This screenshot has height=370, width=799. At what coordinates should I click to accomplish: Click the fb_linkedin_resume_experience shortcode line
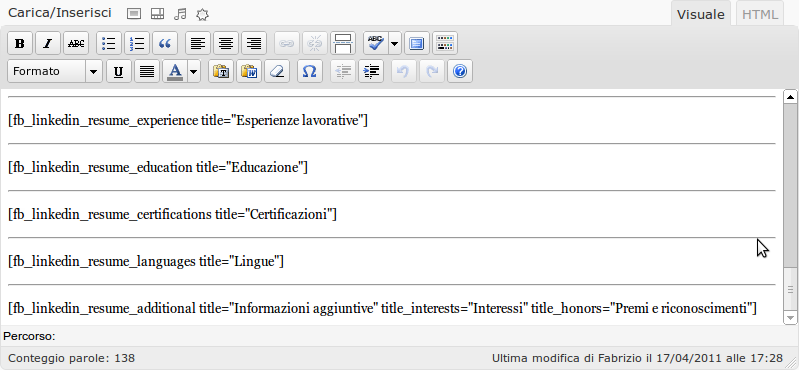point(188,121)
